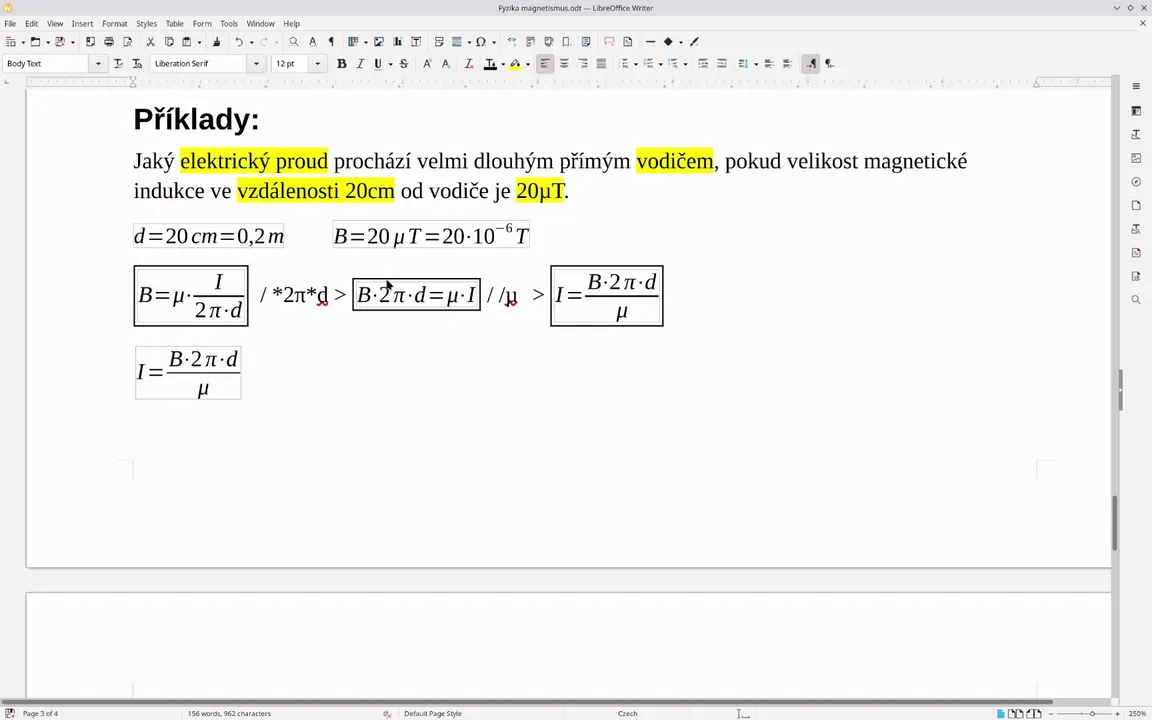
Task: Open the Styles menu
Action: (x=146, y=24)
